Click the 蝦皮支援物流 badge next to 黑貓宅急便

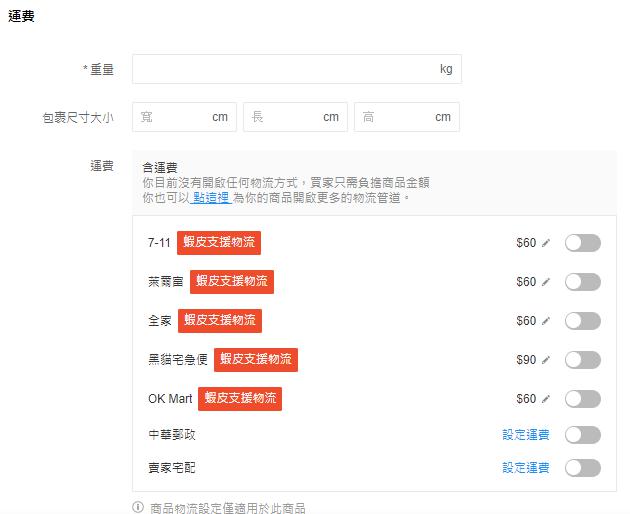(x=256, y=360)
